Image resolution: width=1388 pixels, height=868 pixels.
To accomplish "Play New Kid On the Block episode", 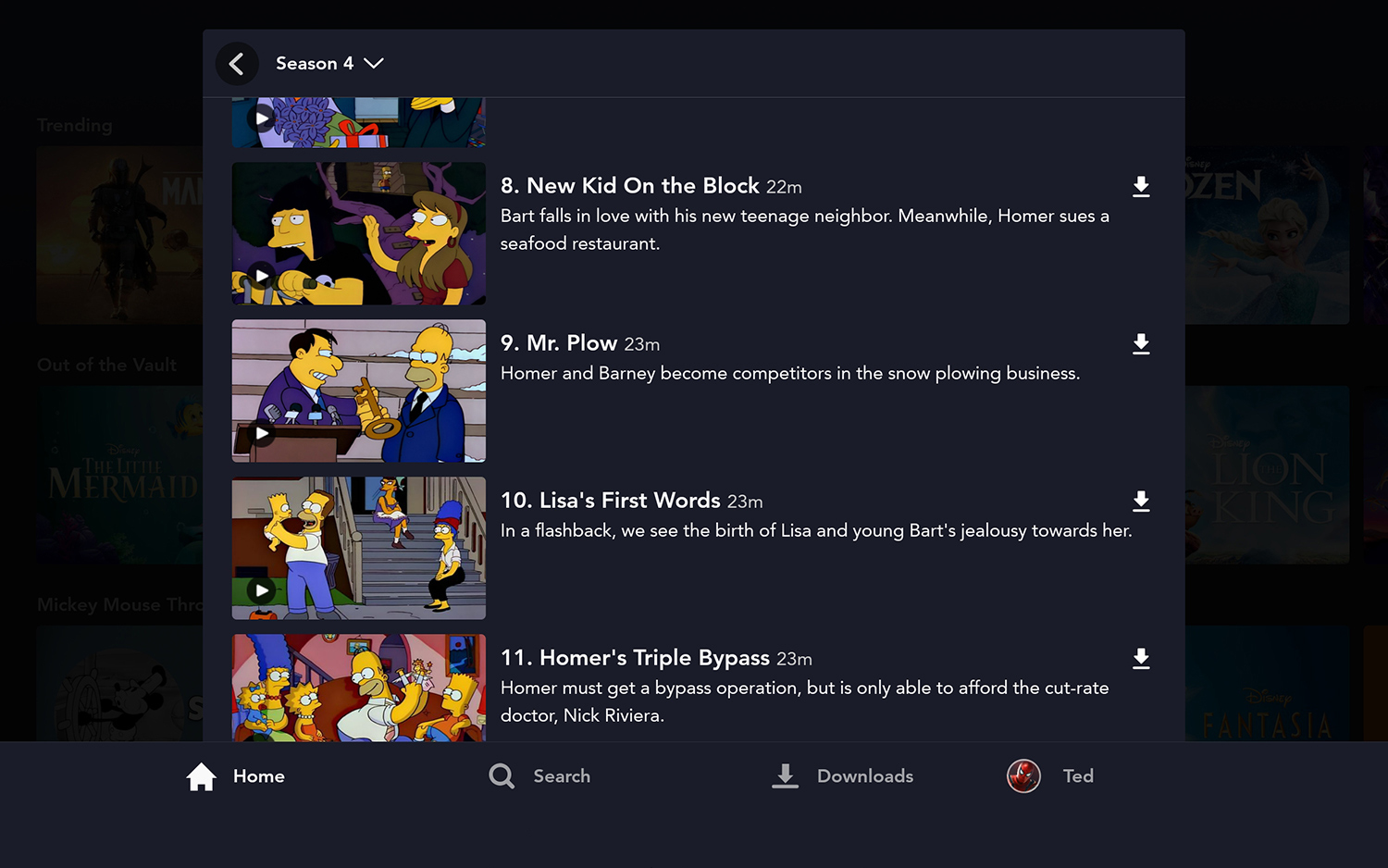I will [x=262, y=276].
